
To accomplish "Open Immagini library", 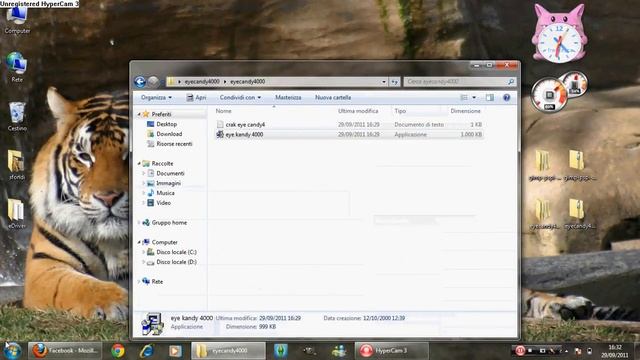I will click(x=168, y=183).
